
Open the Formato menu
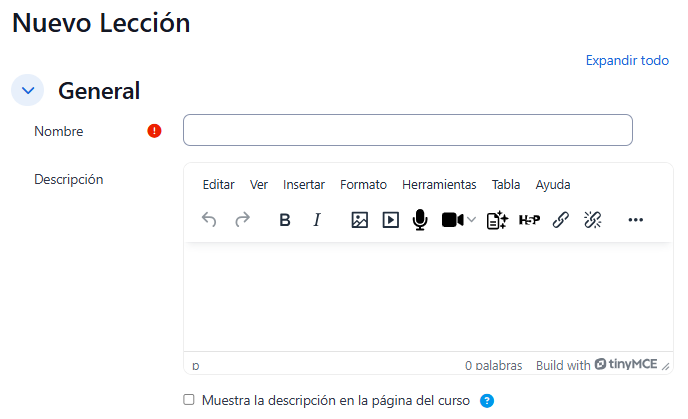pos(363,185)
